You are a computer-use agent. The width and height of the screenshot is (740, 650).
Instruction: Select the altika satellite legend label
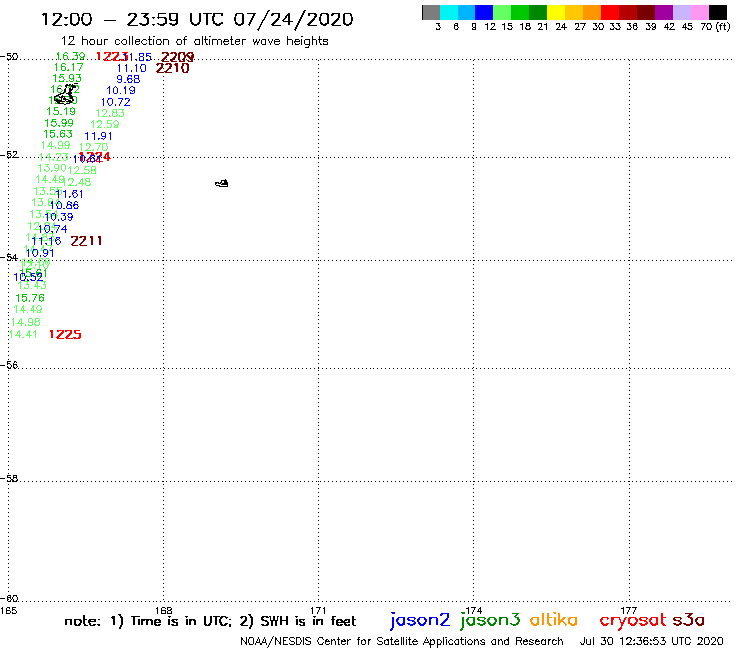(554, 619)
